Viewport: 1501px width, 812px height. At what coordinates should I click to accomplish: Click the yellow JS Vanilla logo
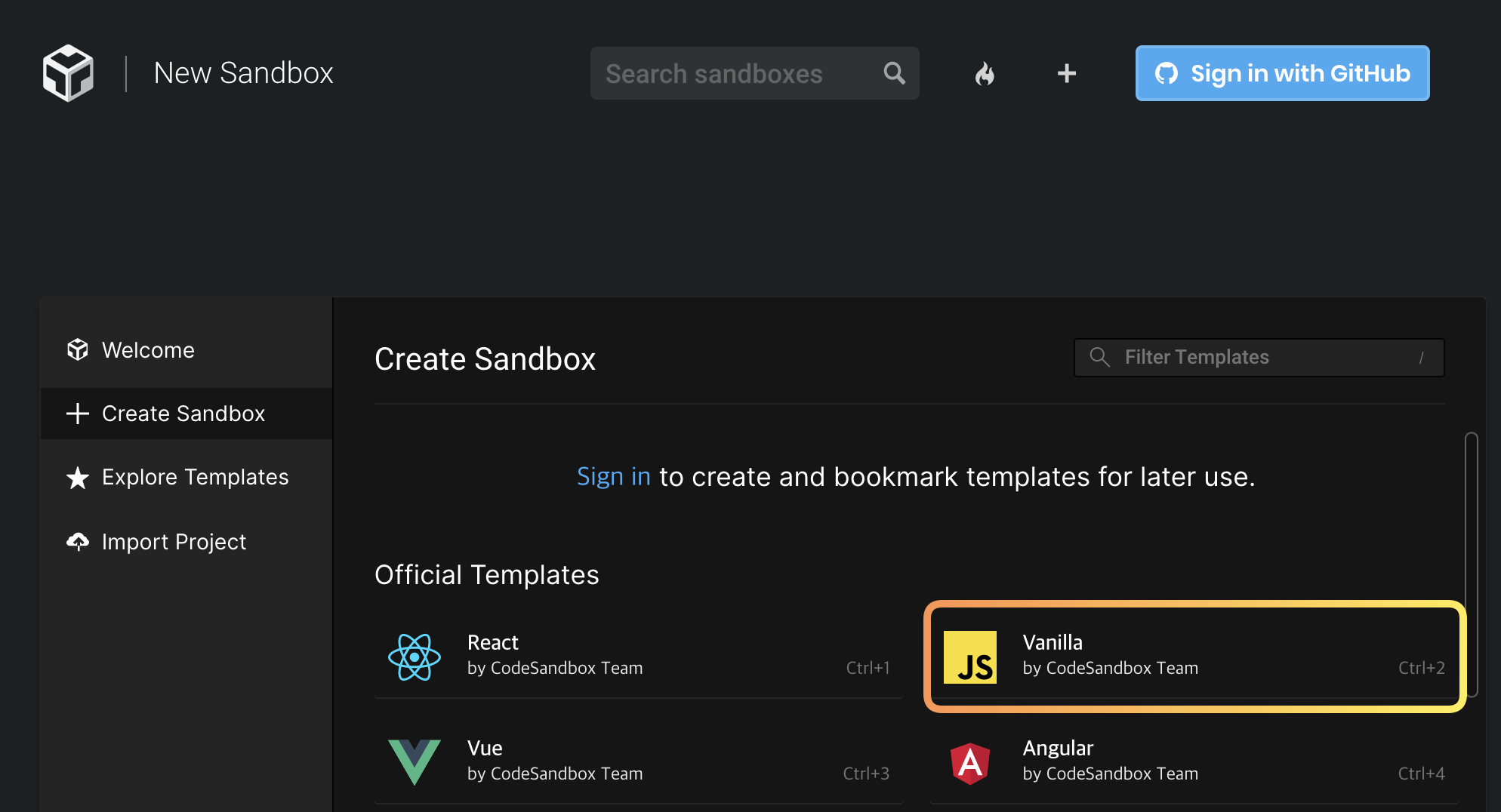pos(970,657)
